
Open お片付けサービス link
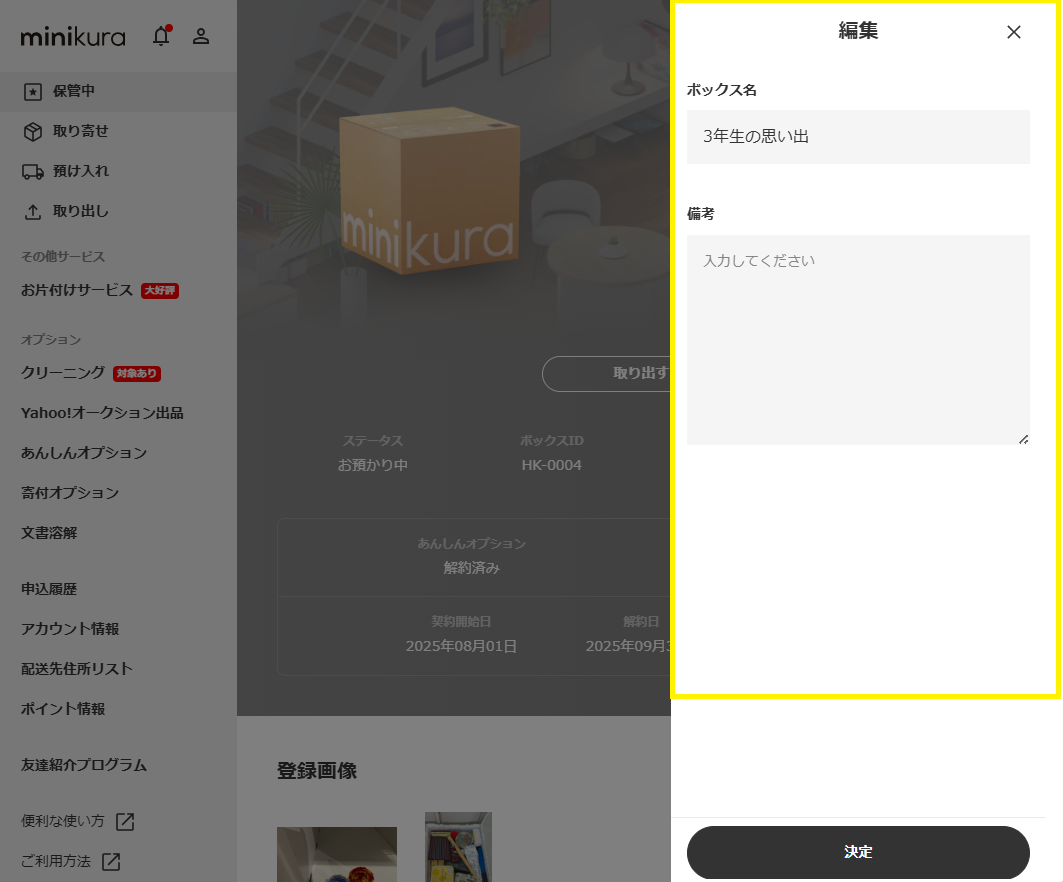tap(77, 290)
